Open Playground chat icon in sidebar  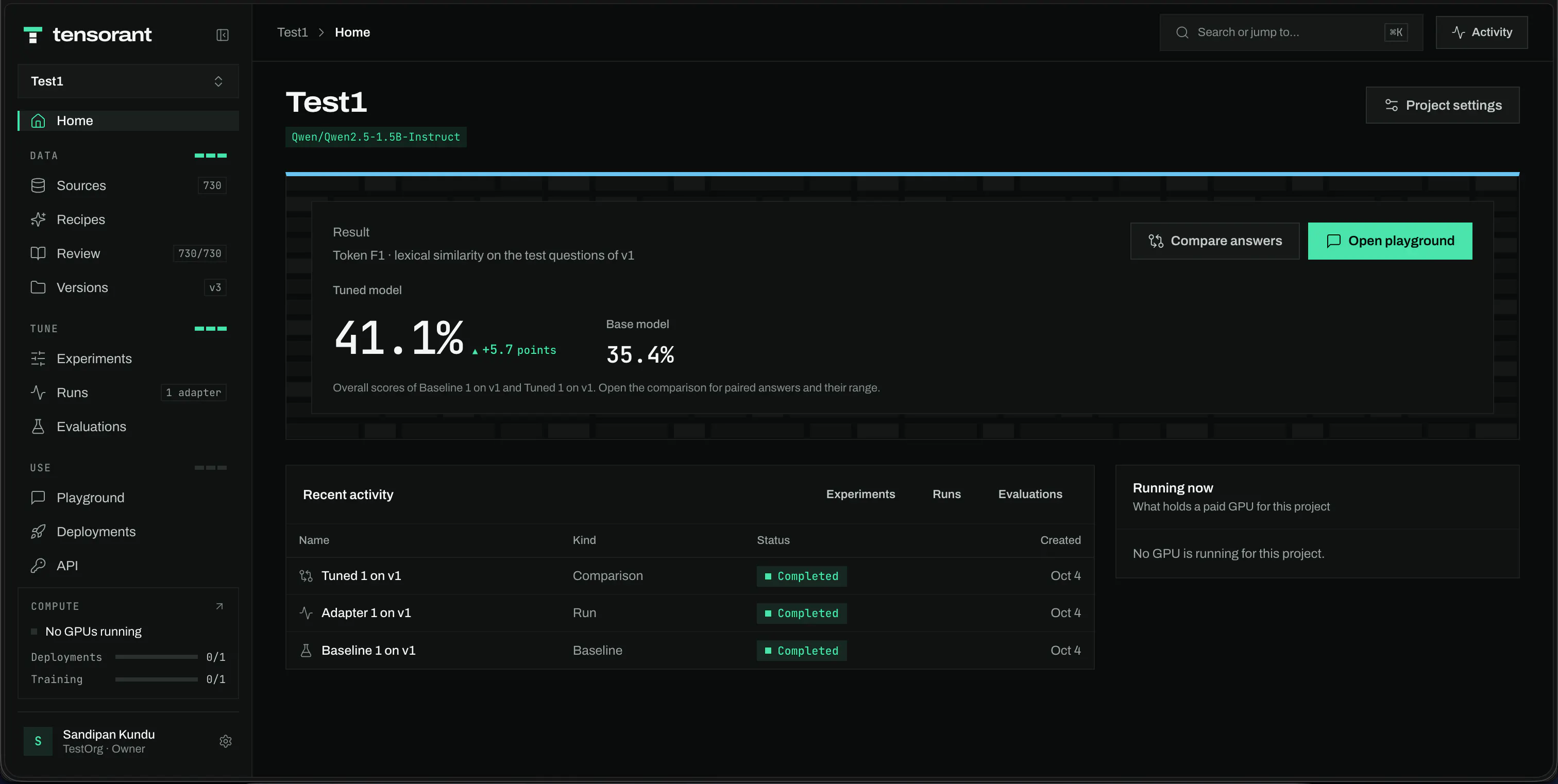38,498
